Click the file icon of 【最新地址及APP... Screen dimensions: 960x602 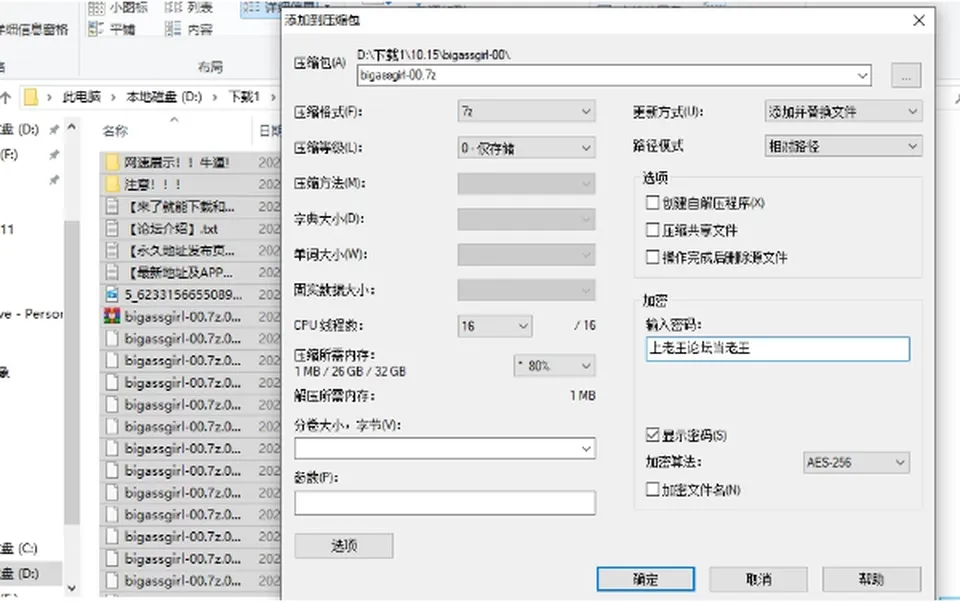(112, 273)
